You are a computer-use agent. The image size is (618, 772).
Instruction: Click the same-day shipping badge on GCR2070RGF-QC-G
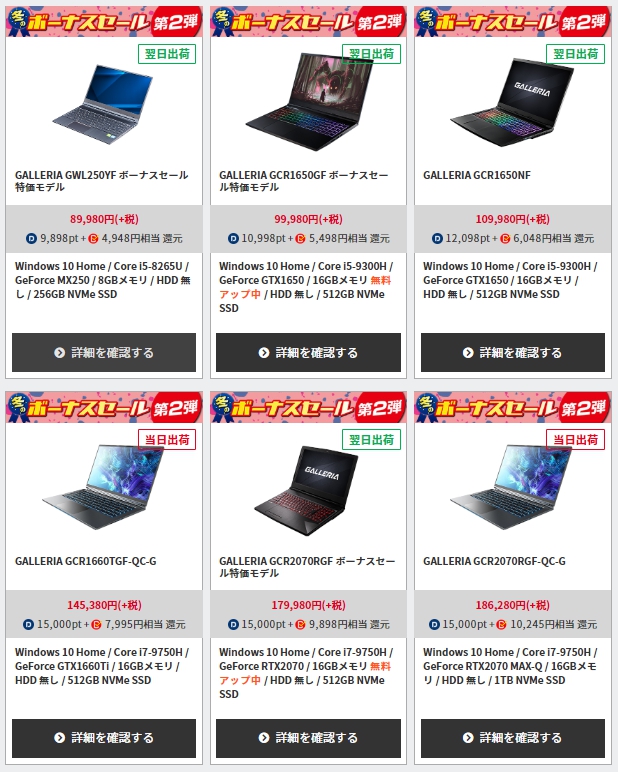pos(575,440)
